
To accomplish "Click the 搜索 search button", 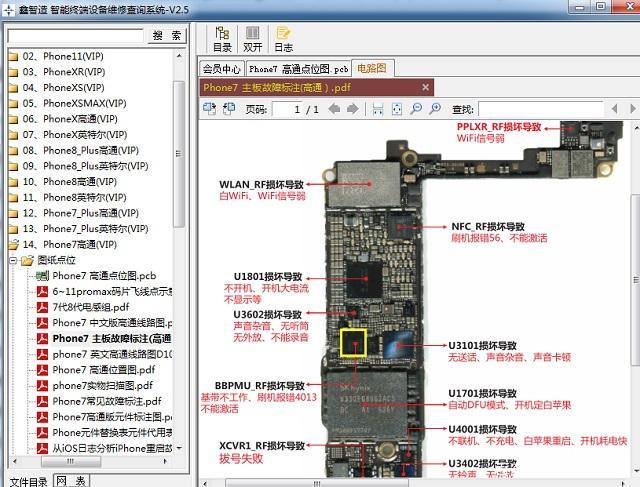I will [167, 36].
